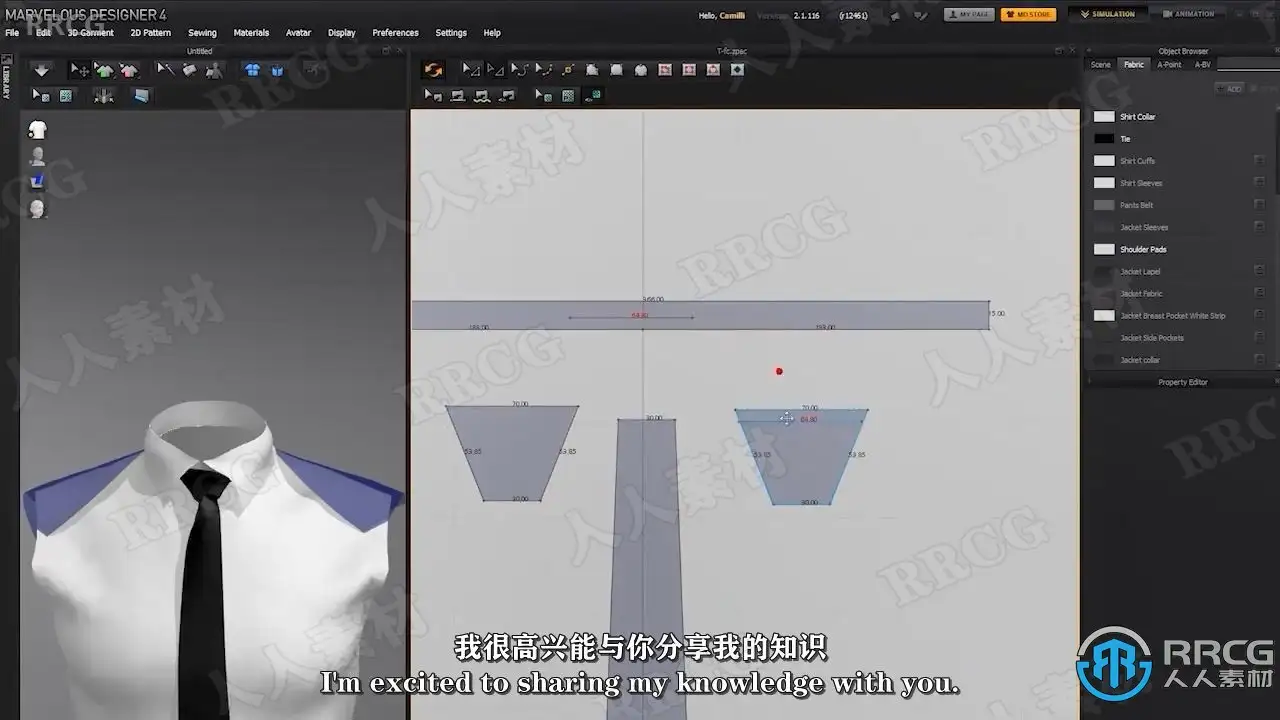This screenshot has height=720, width=1280.
Task: Switch to the A-BV tab
Action: pyautogui.click(x=1203, y=64)
